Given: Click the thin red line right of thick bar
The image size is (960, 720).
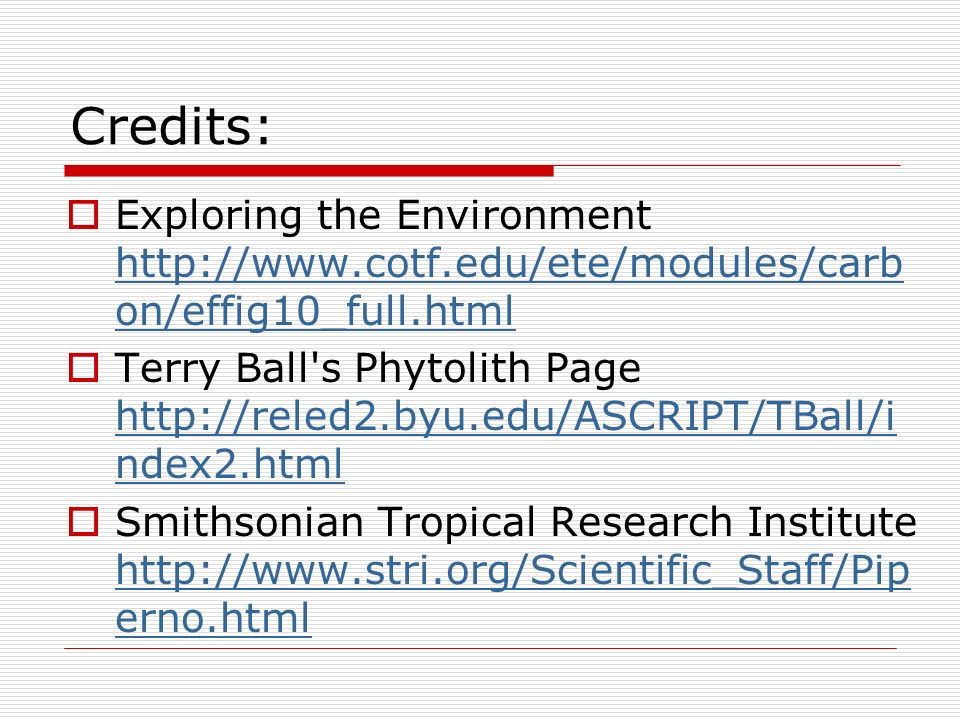Looking at the screenshot, I should pyautogui.click(x=727, y=165).
